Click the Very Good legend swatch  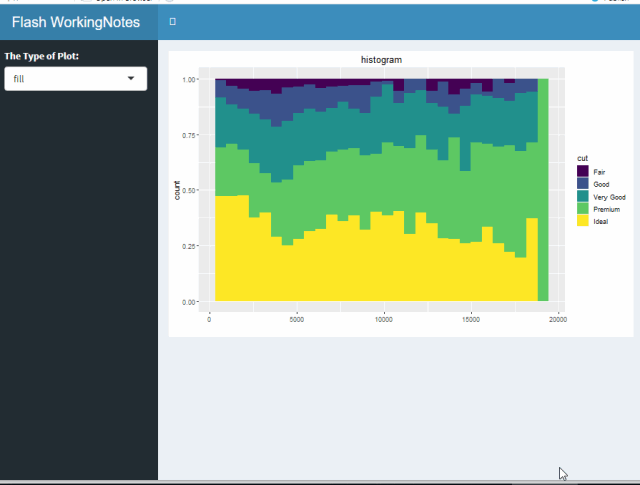[x=583, y=196]
